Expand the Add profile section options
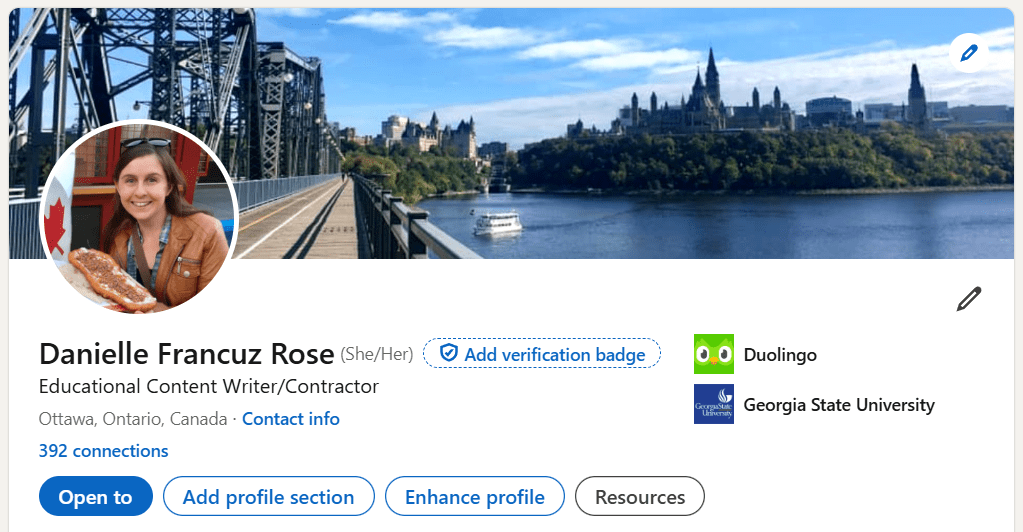The image size is (1023, 532). tap(268, 497)
